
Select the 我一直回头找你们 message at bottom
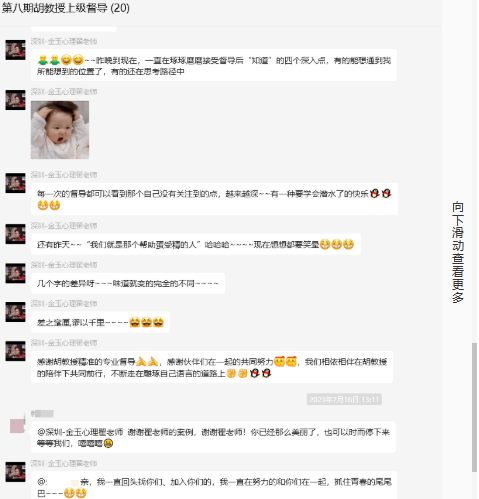tap(214, 486)
